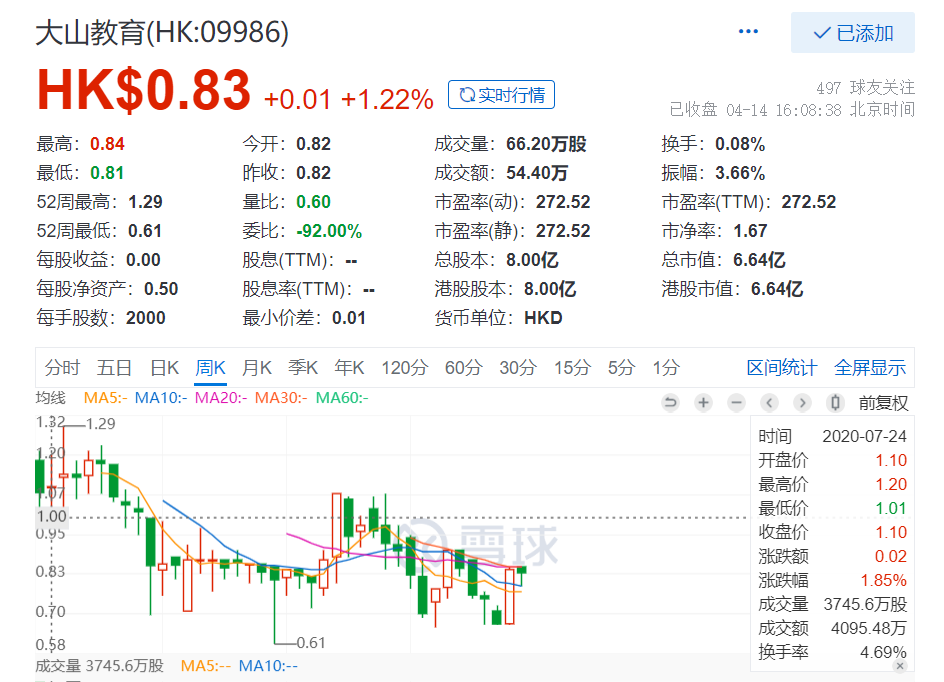
Task: Zoom in the chart with plus icon
Action: click(x=703, y=403)
